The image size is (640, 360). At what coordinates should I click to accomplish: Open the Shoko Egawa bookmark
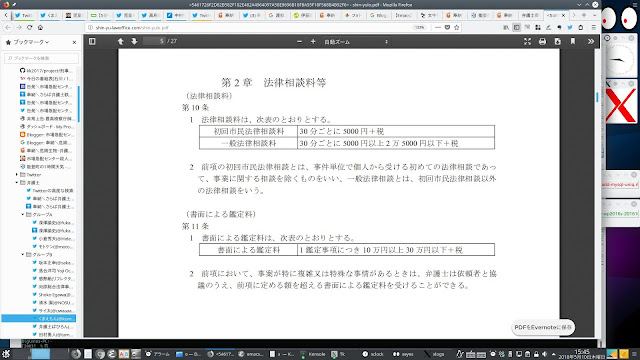[x=53, y=294]
